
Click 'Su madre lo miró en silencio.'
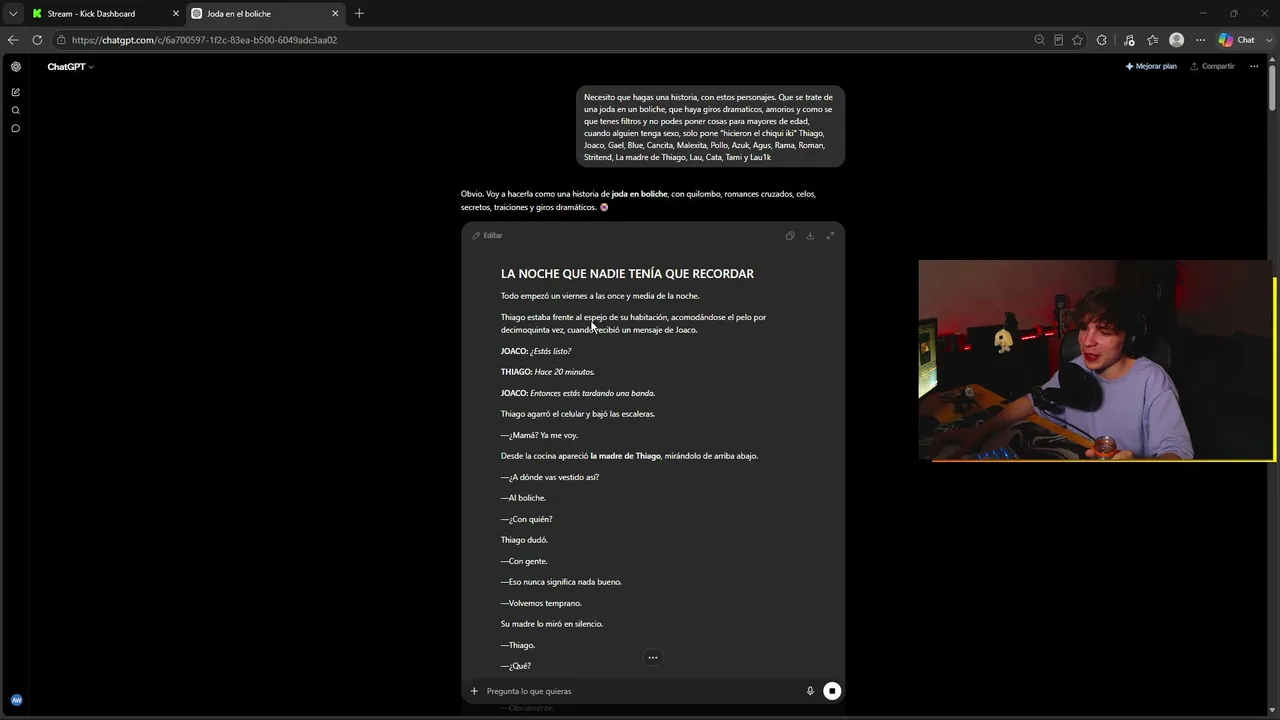[552, 624]
